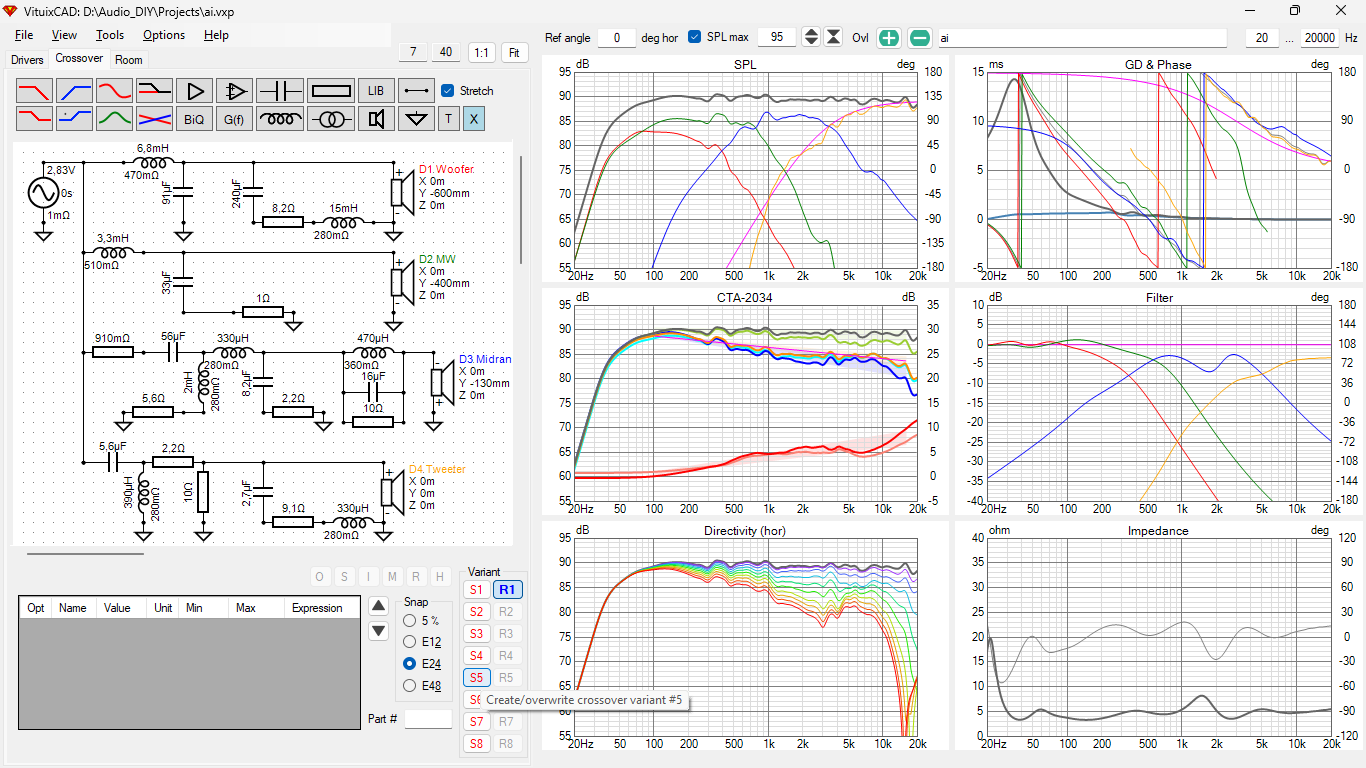
Task: Select the red S-curve filter block icon
Action: 114,91
